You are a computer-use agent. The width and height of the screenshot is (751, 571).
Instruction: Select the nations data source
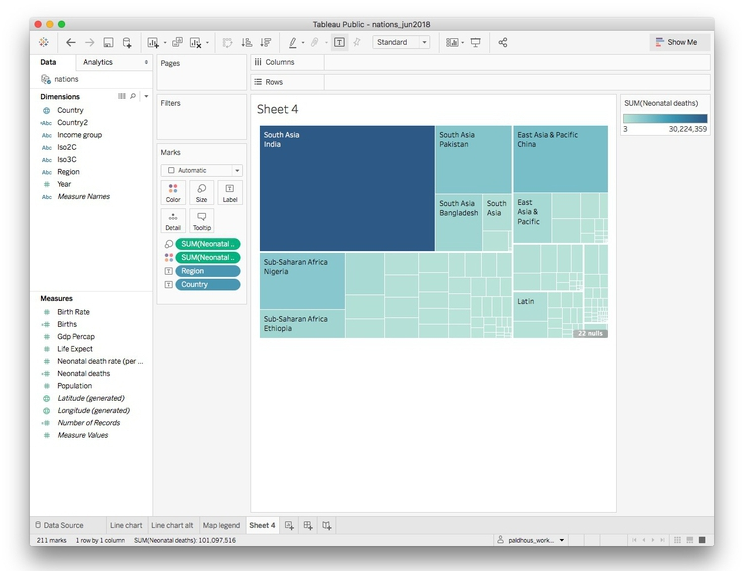pos(66,79)
